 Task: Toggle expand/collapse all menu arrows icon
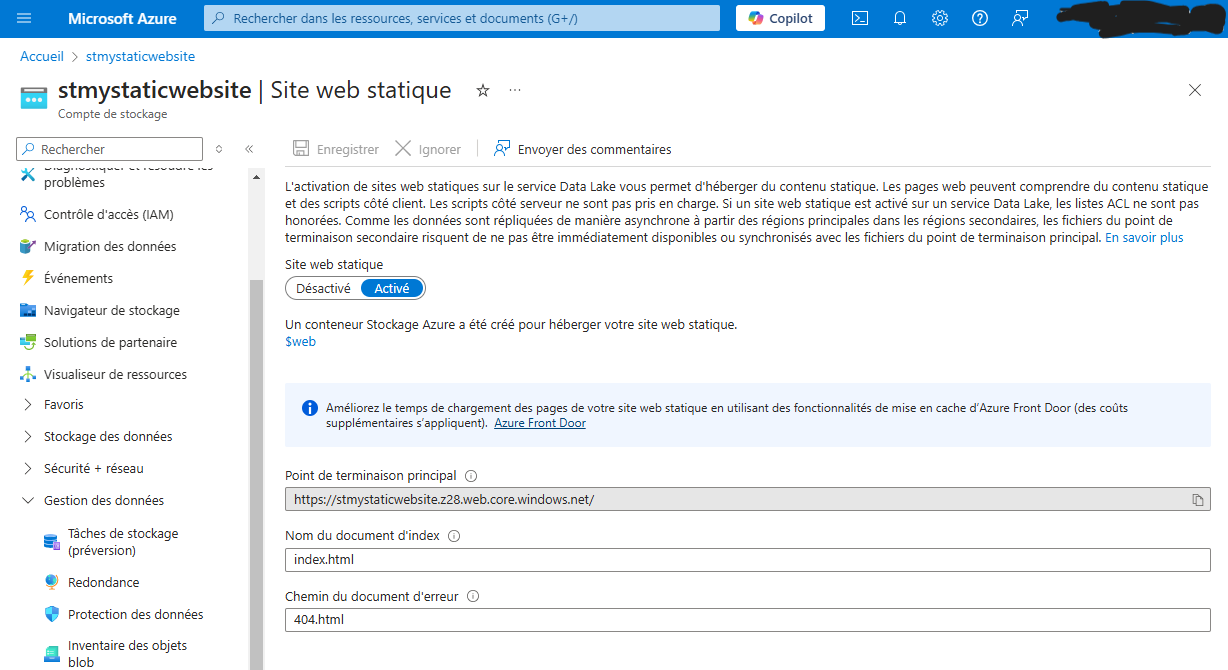[x=220, y=149]
